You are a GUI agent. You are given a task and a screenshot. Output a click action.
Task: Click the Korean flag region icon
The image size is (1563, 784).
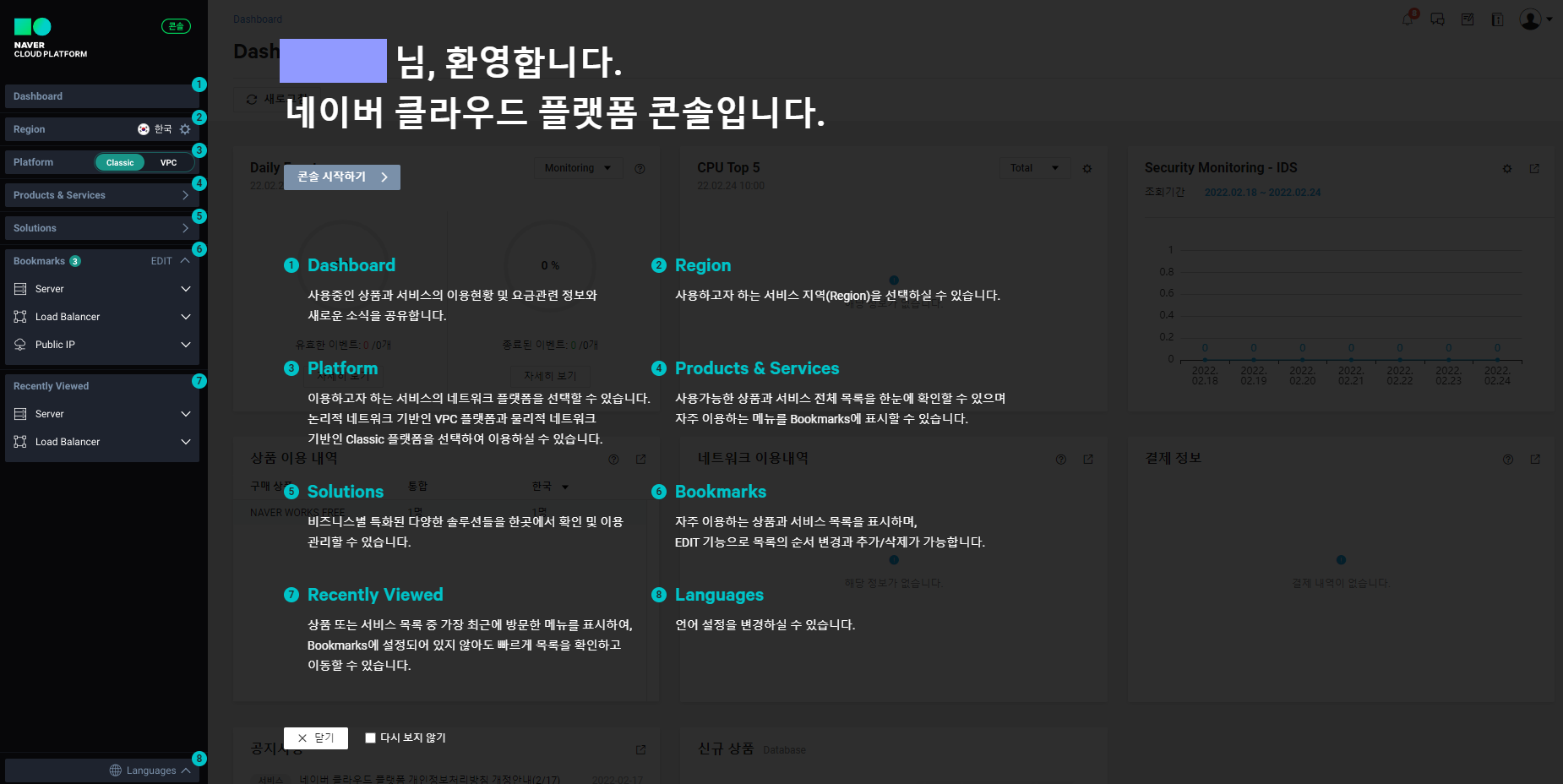coord(144,129)
